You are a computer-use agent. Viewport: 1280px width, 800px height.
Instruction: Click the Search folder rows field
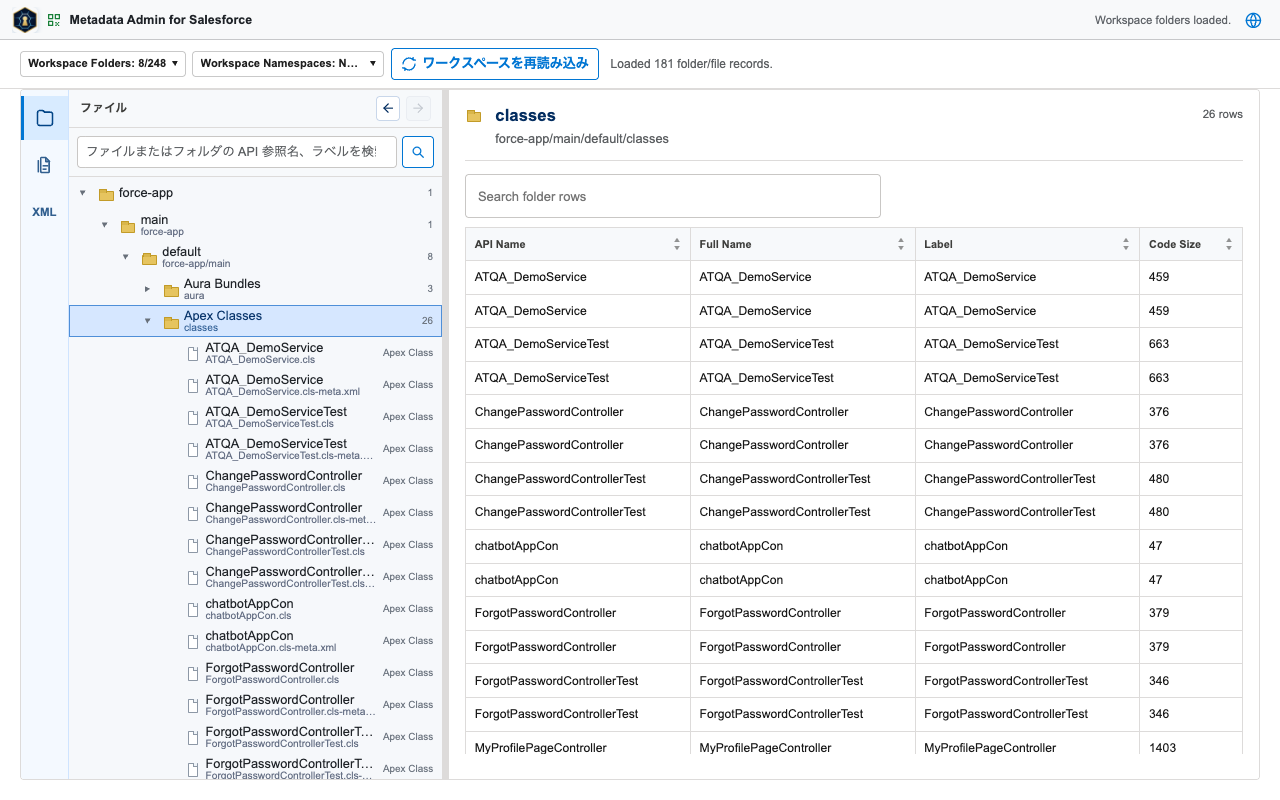(673, 196)
